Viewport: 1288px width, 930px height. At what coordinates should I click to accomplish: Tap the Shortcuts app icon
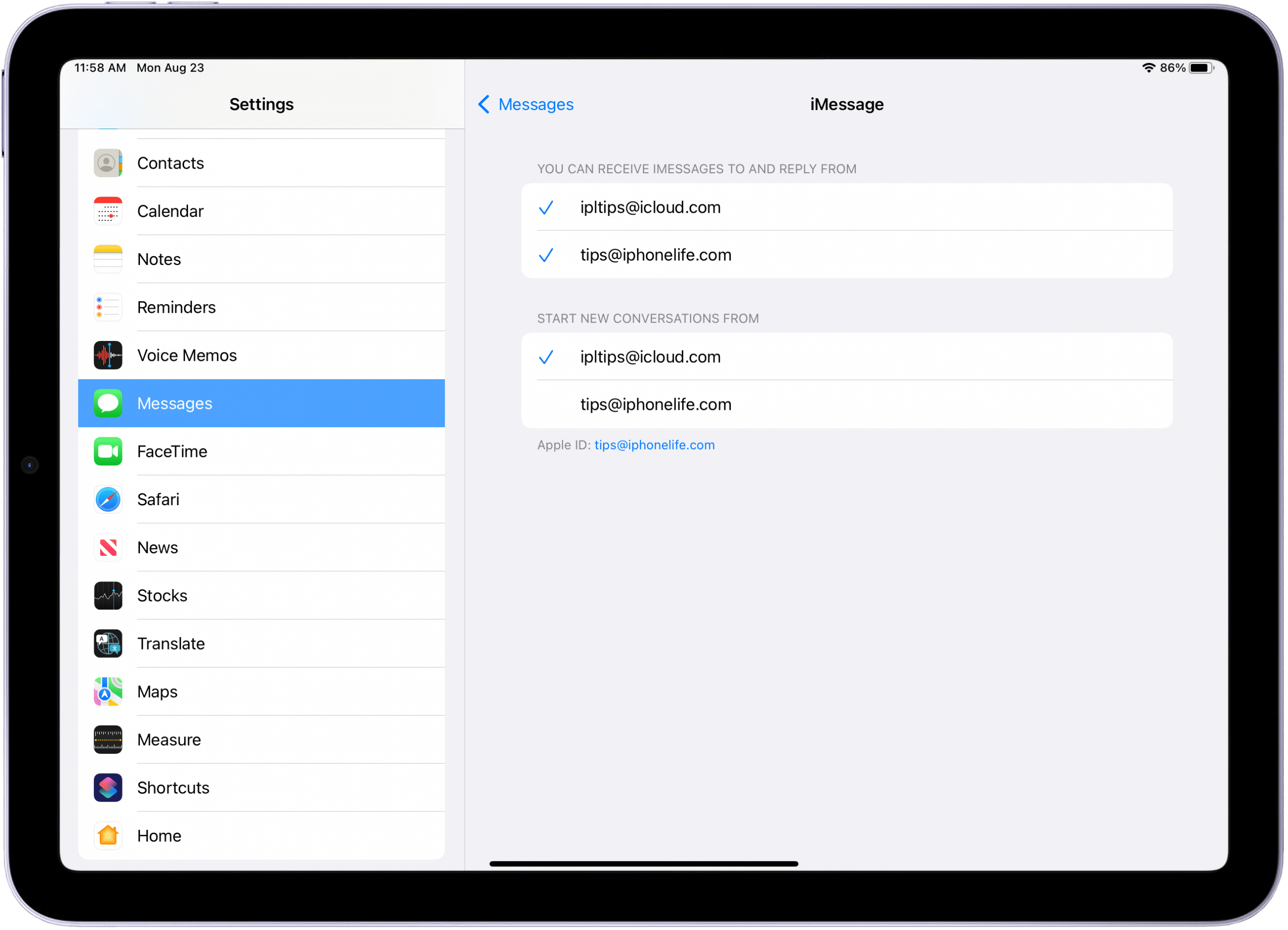coord(108,789)
